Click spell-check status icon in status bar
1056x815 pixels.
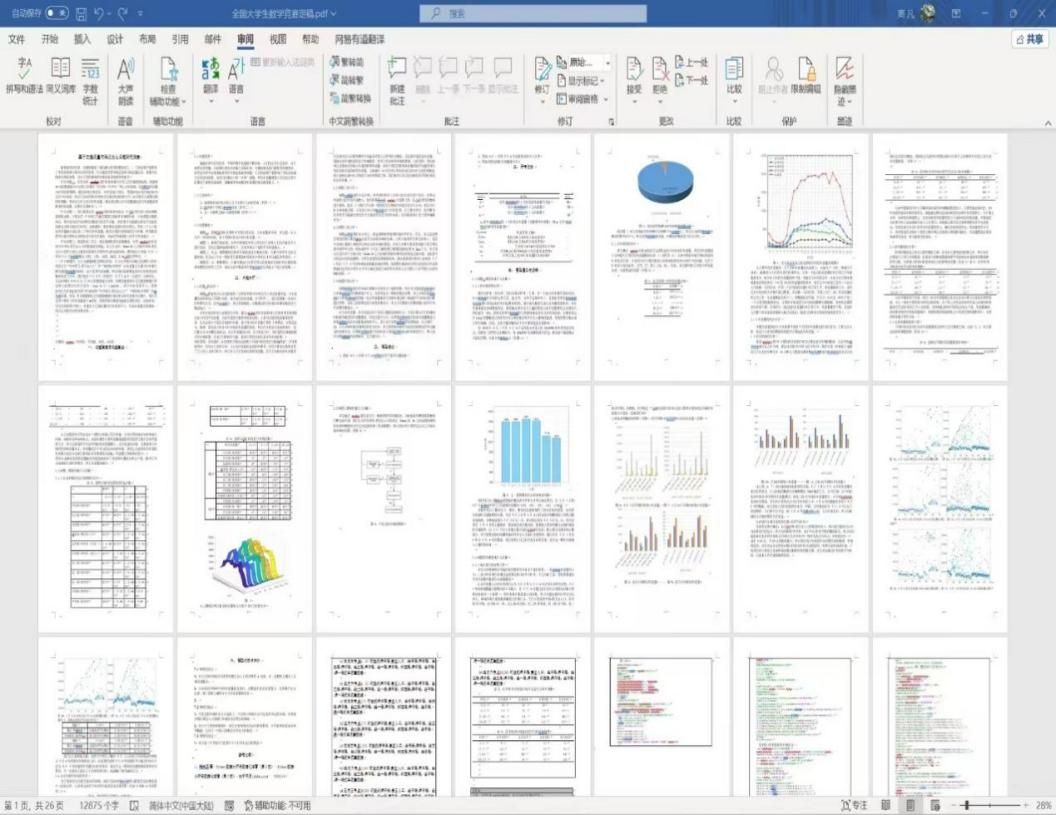(x=134, y=805)
